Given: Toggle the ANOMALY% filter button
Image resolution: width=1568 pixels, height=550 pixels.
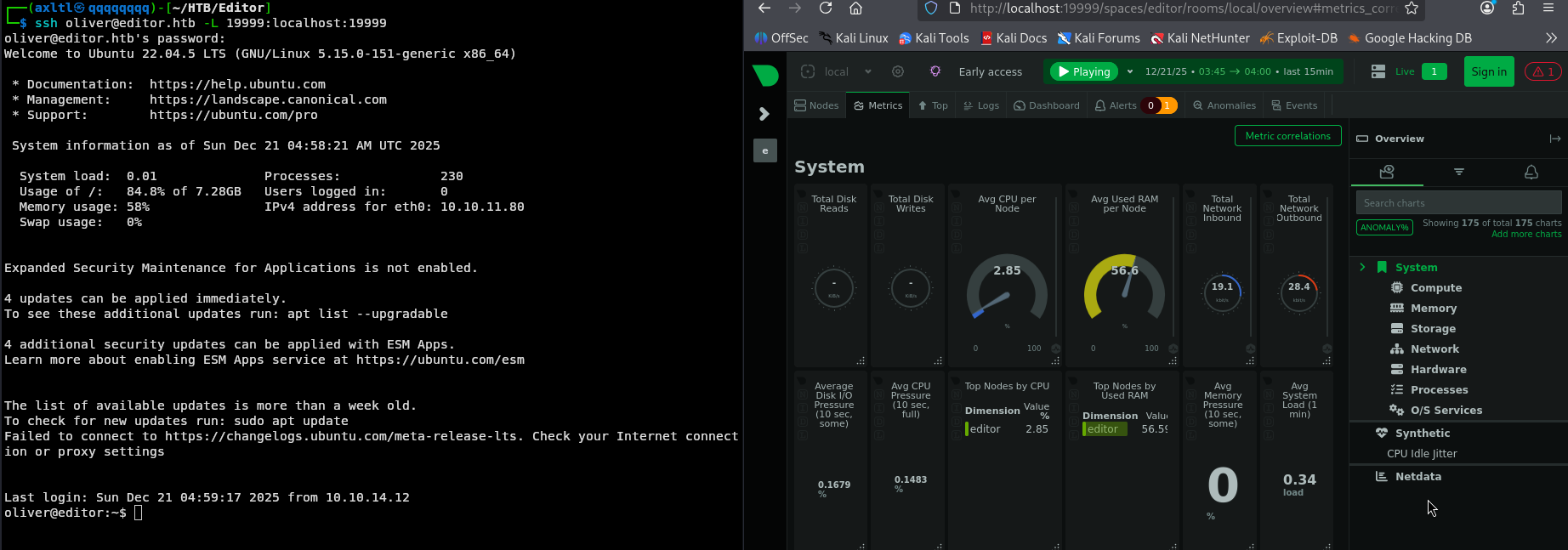Looking at the screenshot, I should click(x=1384, y=227).
